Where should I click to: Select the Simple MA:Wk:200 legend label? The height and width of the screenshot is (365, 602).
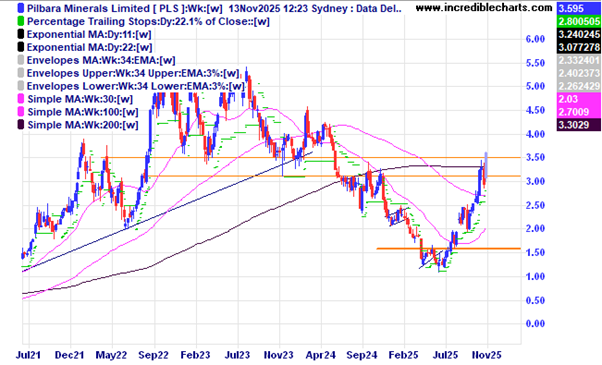pyautogui.click(x=83, y=125)
